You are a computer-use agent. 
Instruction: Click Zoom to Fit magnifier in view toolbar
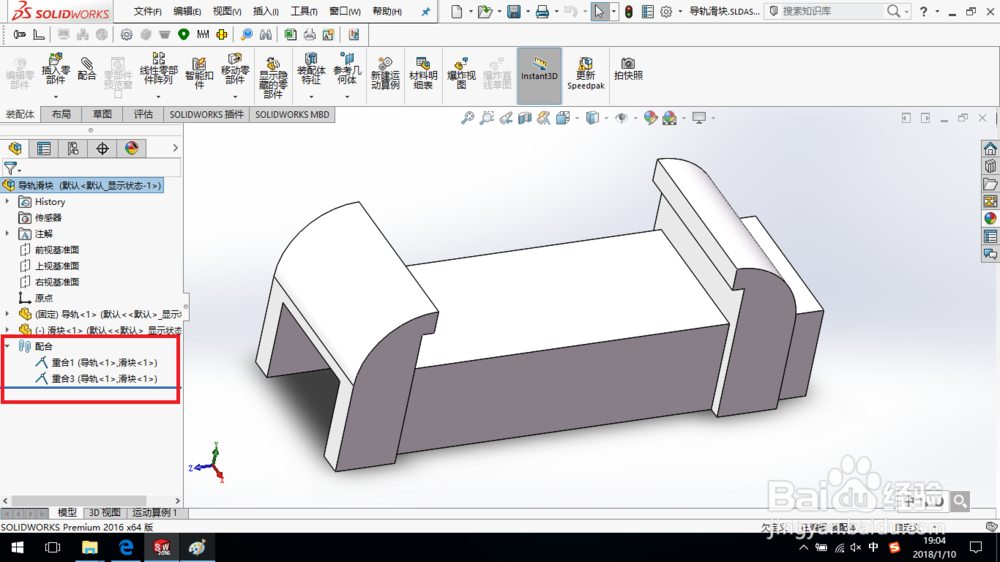pyautogui.click(x=467, y=117)
